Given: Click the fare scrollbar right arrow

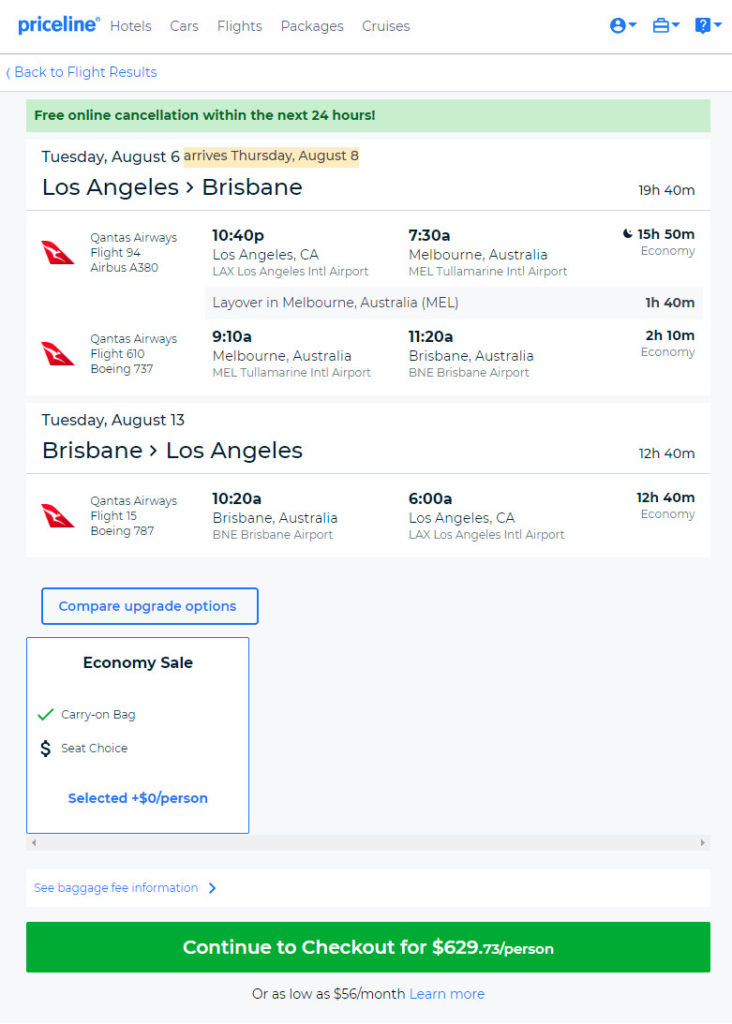Looking at the screenshot, I should (x=703, y=843).
